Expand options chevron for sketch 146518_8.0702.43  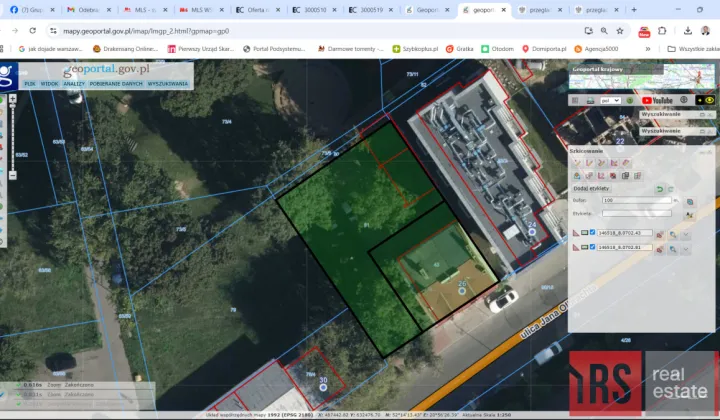pos(686,235)
